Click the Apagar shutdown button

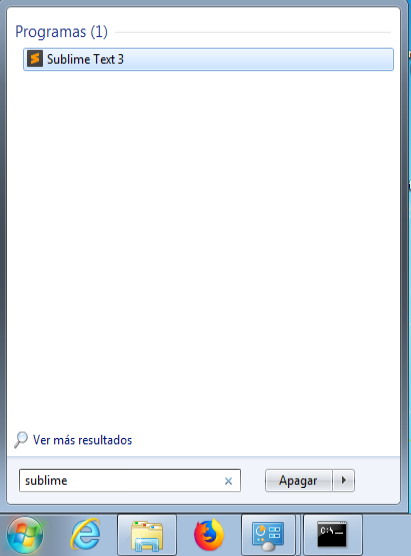[x=298, y=480]
